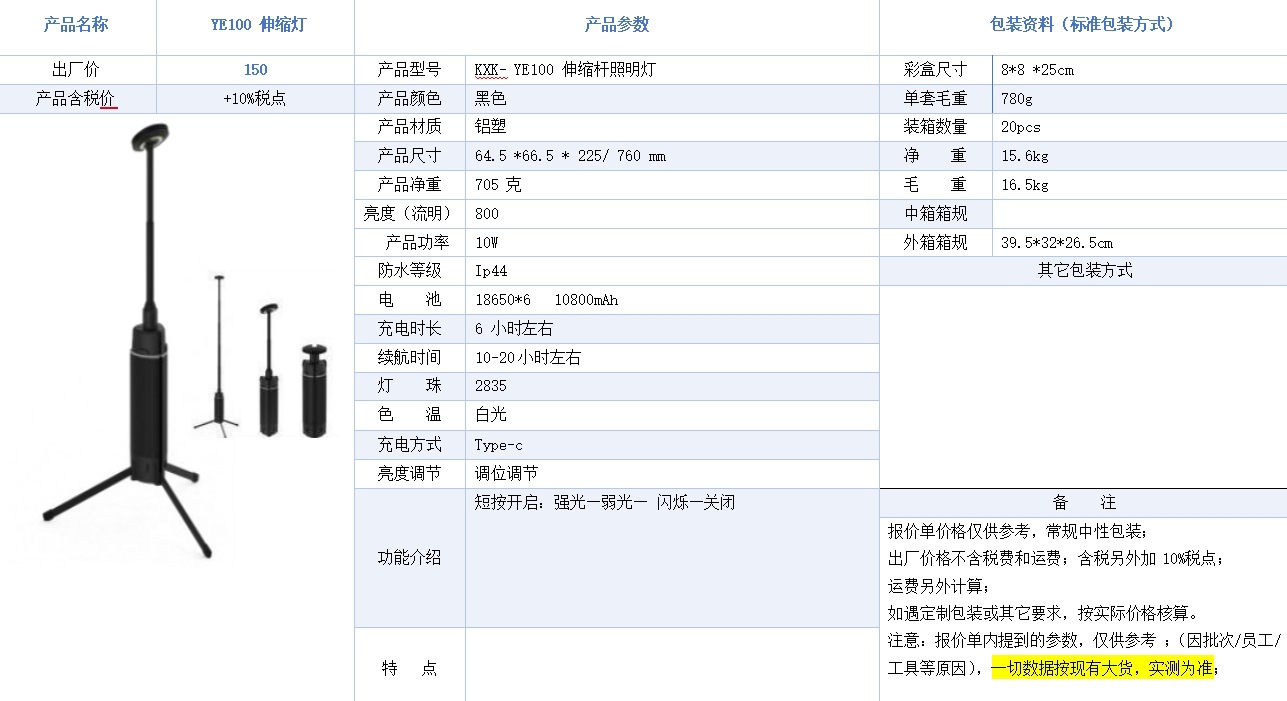Select the 功能介绍 label cell
1287x701 pixels.
[410, 558]
